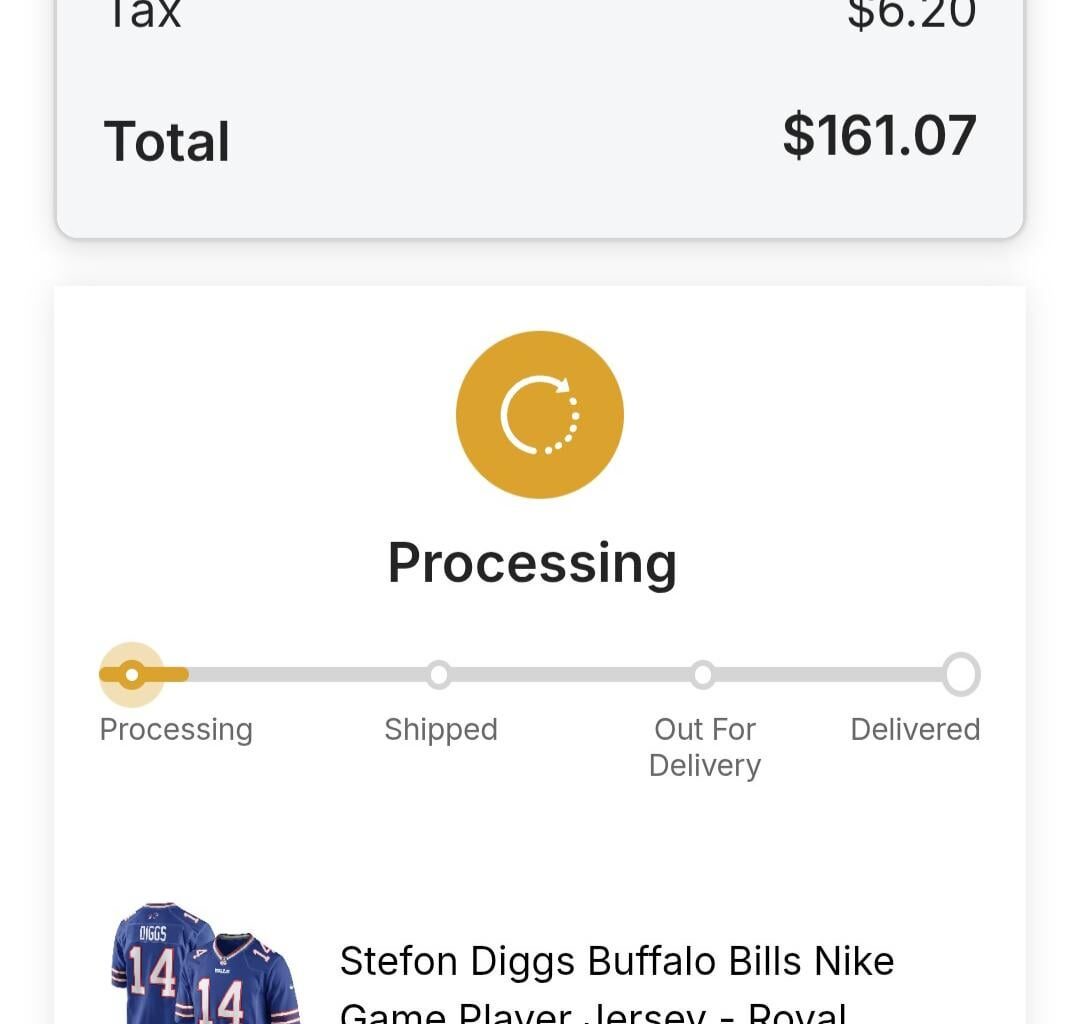Select the Out For Delivery circle
The image size is (1080, 1024).
[x=705, y=674]
